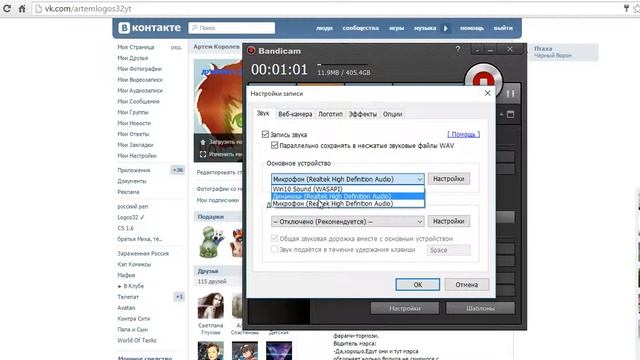
Task: Toggle common sound track checkbox
Action: pyautogui.click(x=275, y=238)
